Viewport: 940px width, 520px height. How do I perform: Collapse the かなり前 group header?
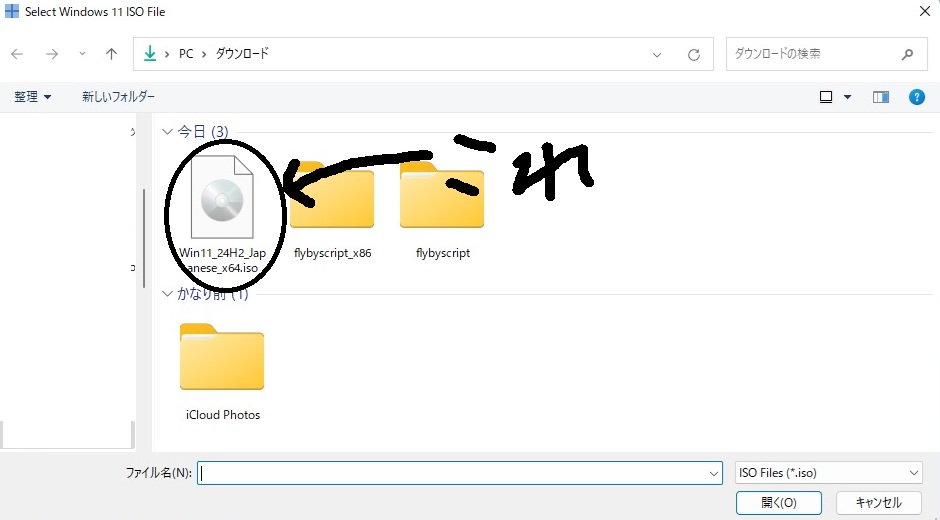[x=167, y=294]
